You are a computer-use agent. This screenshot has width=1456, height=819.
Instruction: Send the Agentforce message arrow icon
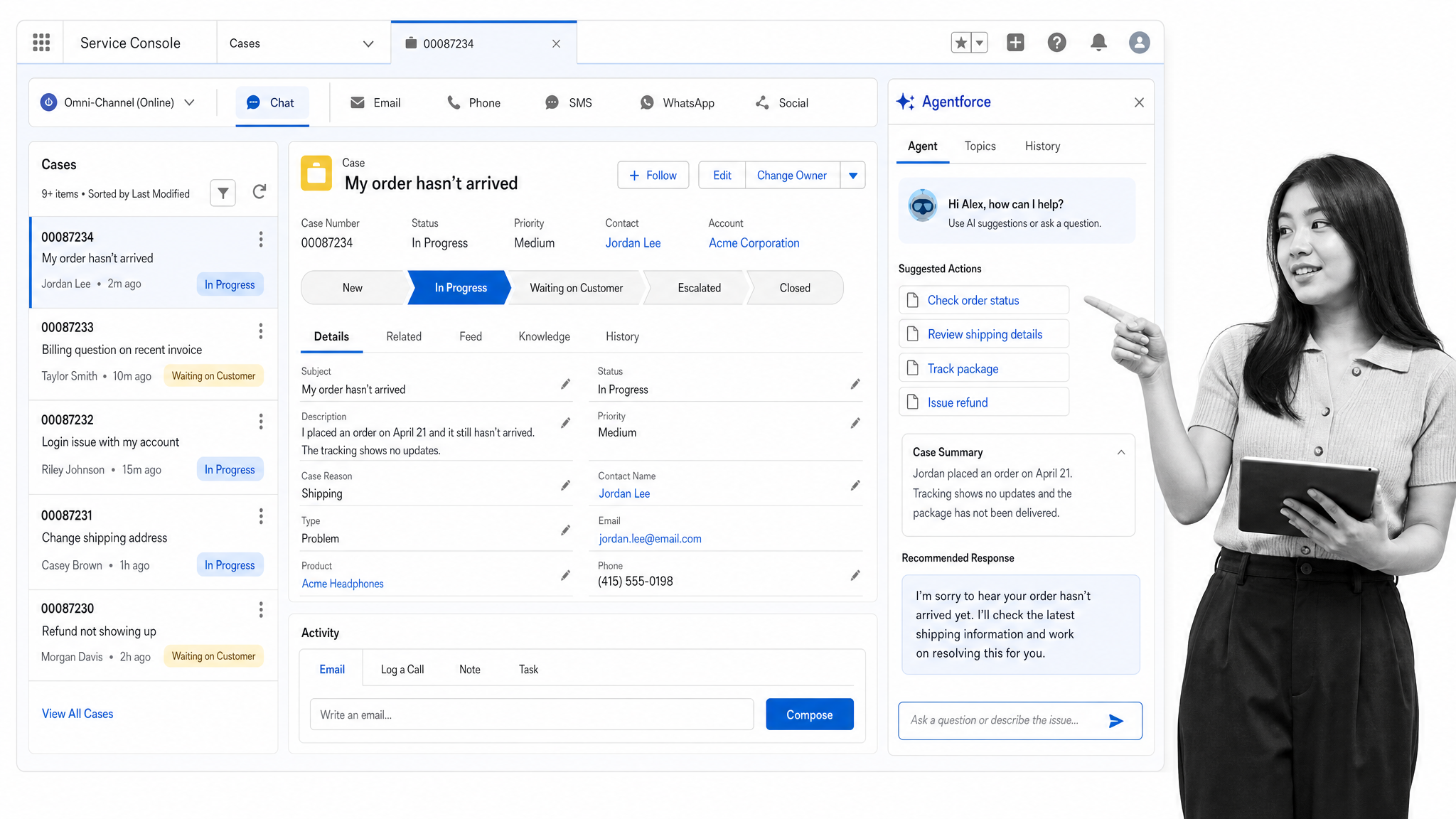pos(1116,721)
